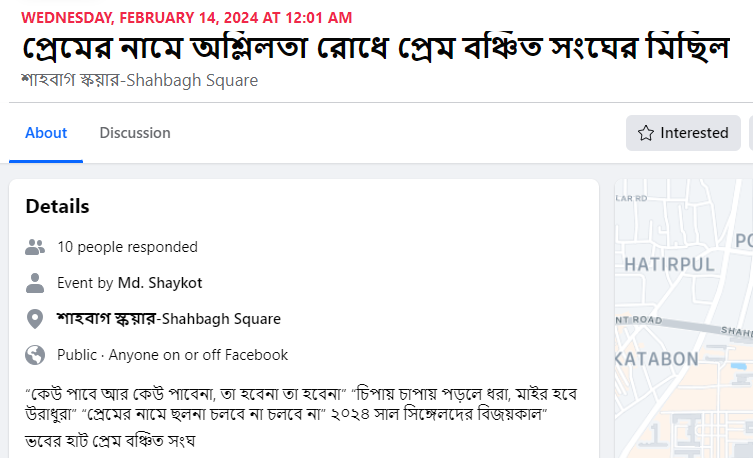This screenshot has width=753, height=458.
Task: Click the Public · Anyone on or off Facebook text
Action: (x=172, y=355)
